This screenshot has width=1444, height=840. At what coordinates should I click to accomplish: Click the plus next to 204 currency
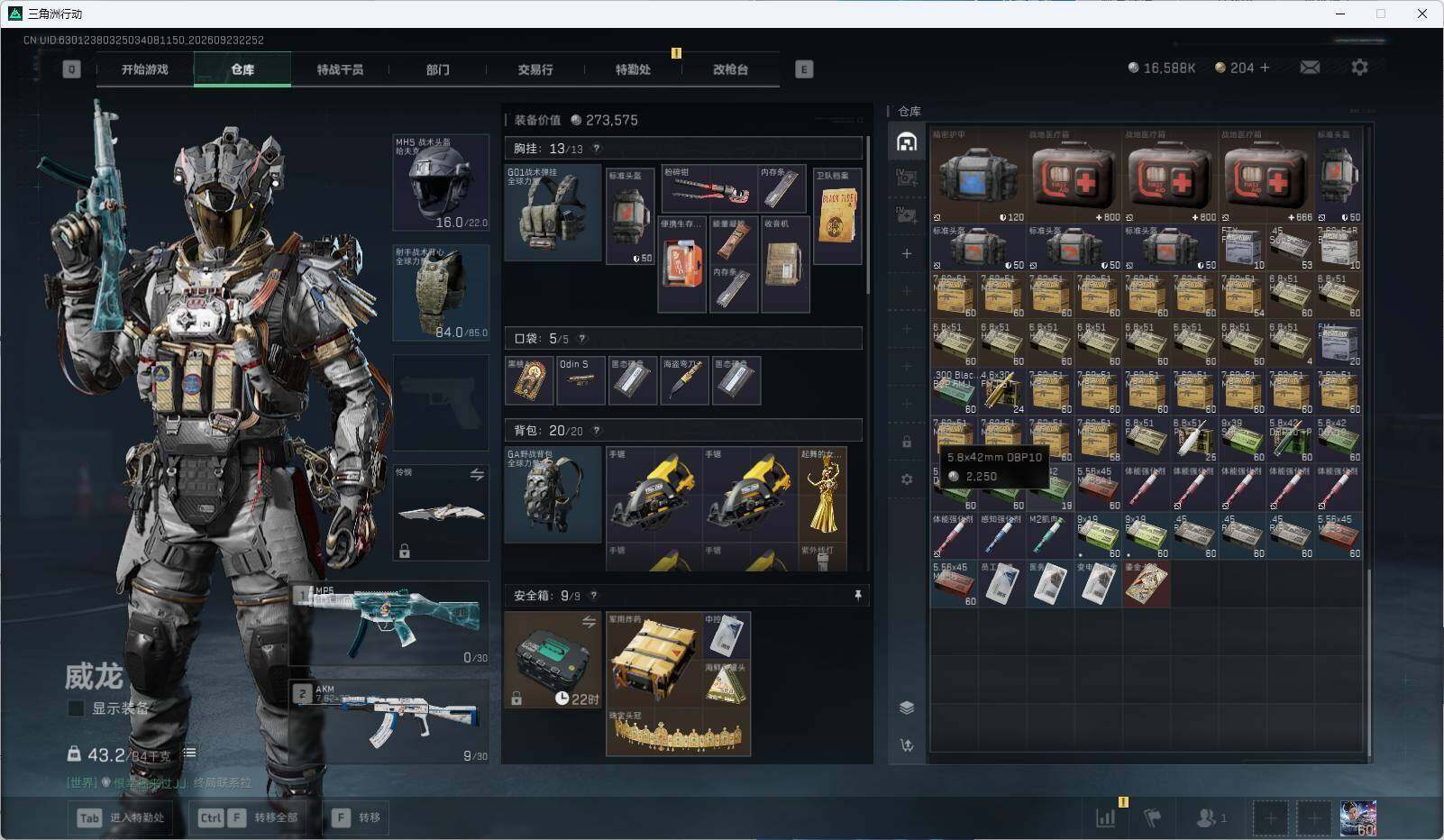point(1265,68)
